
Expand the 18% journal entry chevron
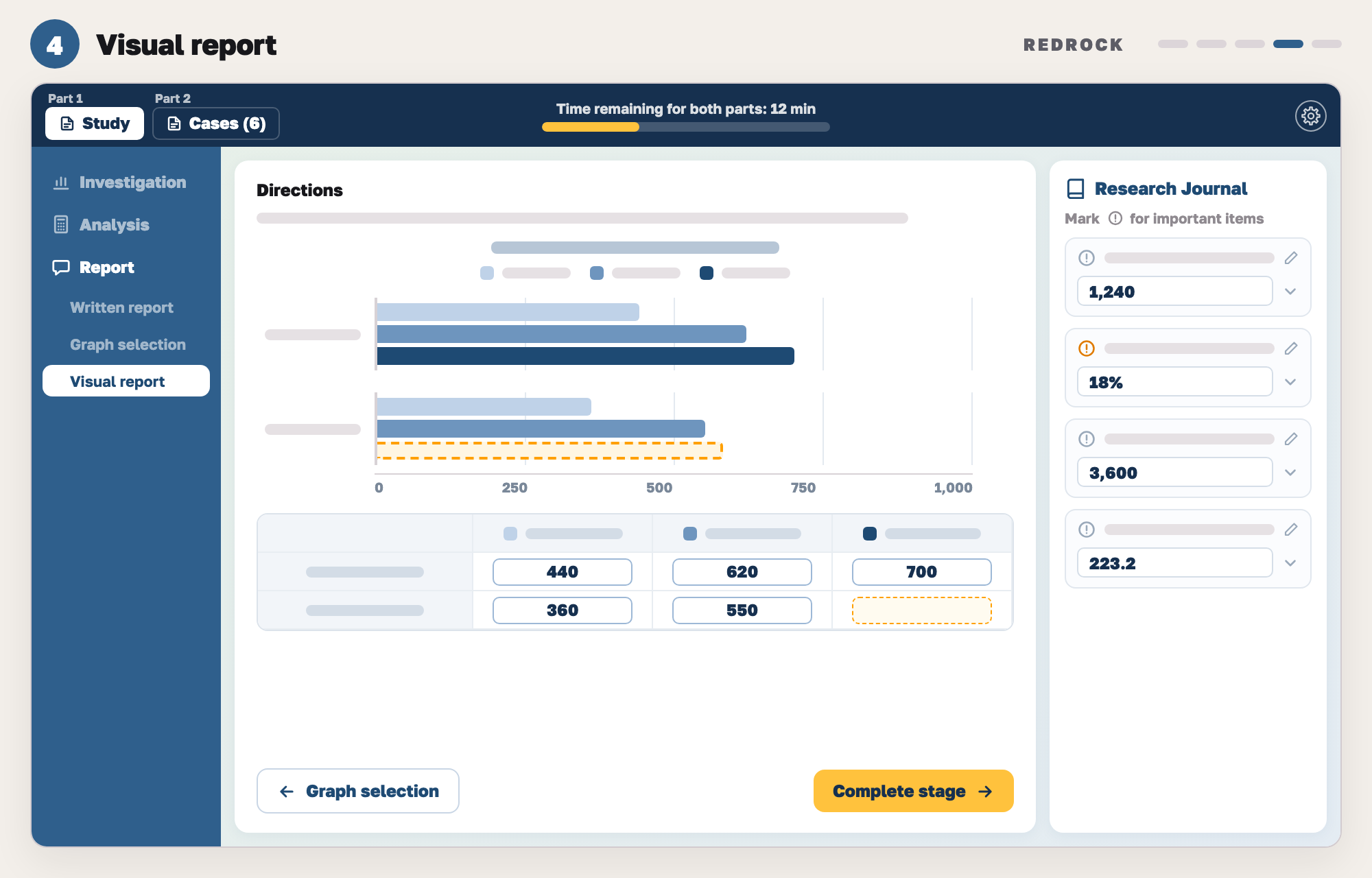(1290, 382)
